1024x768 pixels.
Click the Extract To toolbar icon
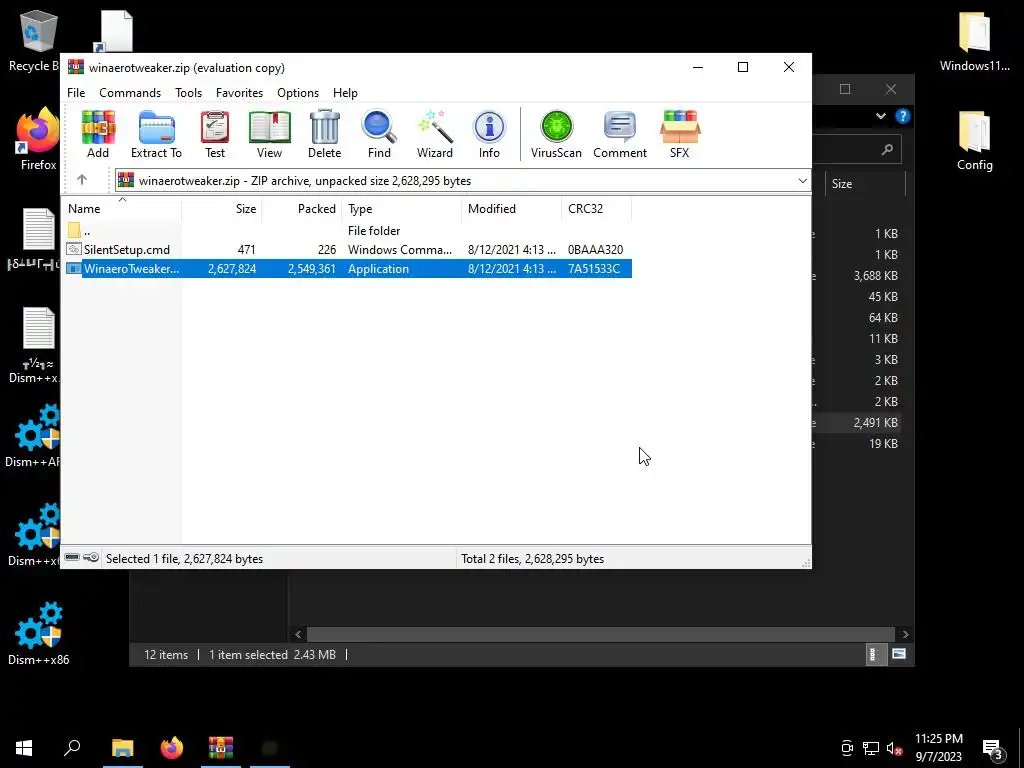tap(156, 135)
